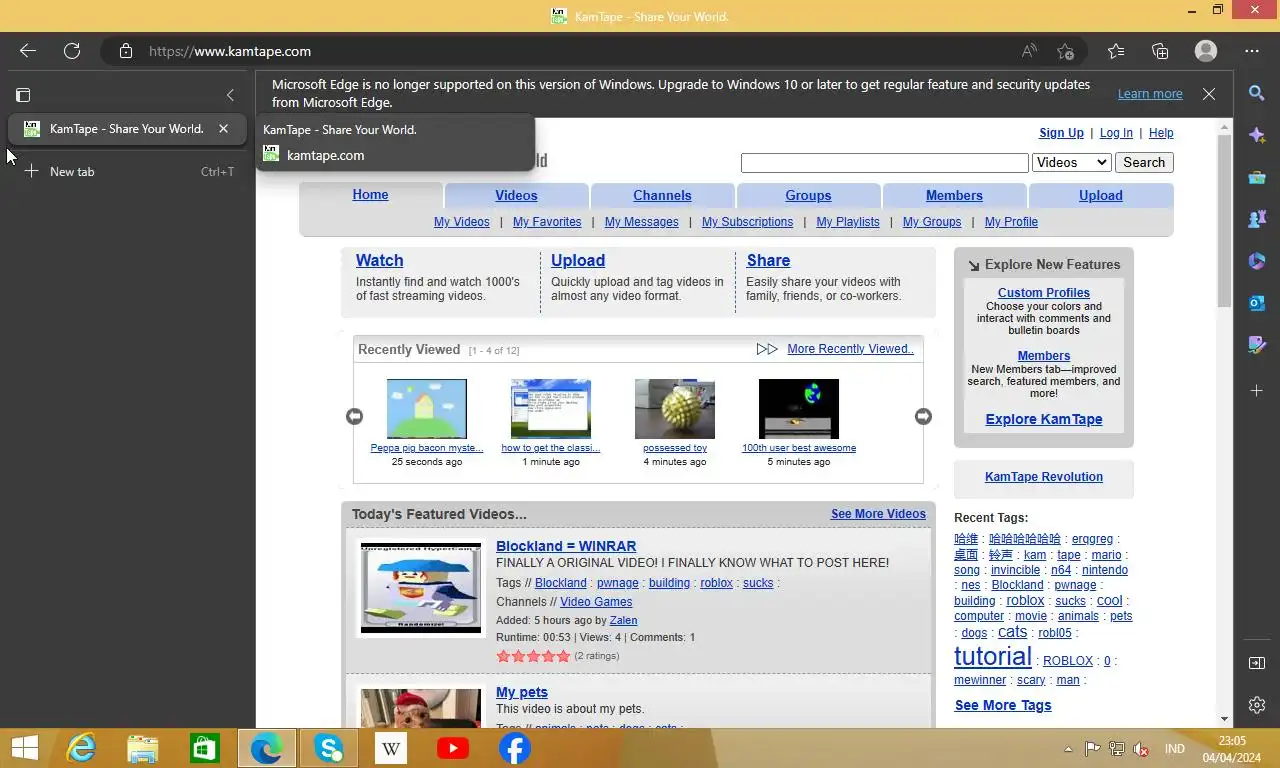This screenshot has width=1280, height=768.
Task: Open the possessed toy video thumbnail
Action: [x=675, y=408]
